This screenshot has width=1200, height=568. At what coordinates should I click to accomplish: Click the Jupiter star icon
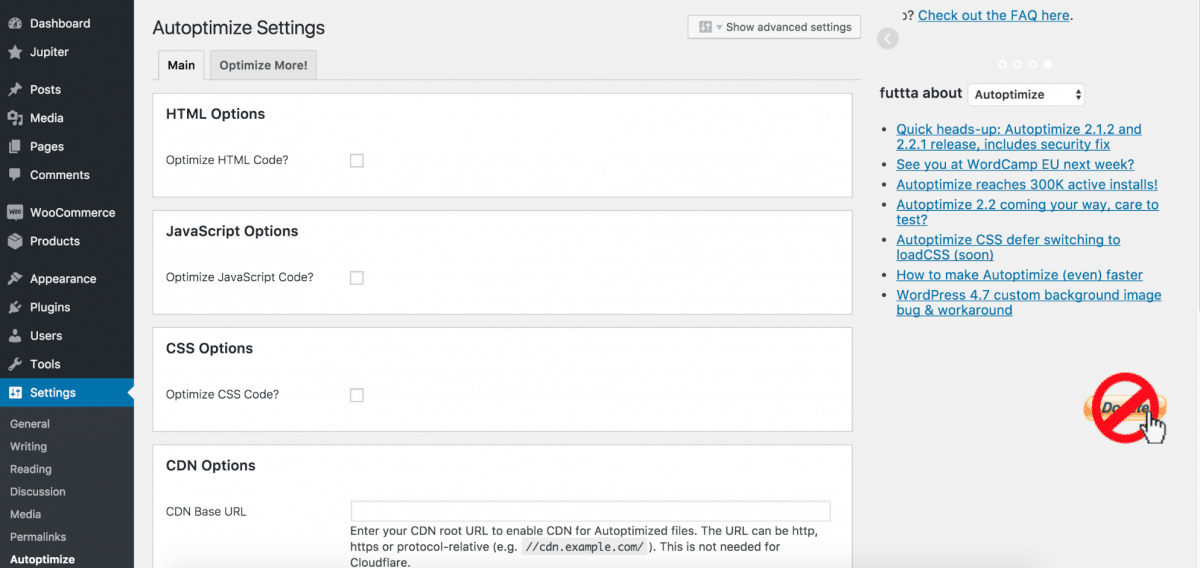coord(15,52)
